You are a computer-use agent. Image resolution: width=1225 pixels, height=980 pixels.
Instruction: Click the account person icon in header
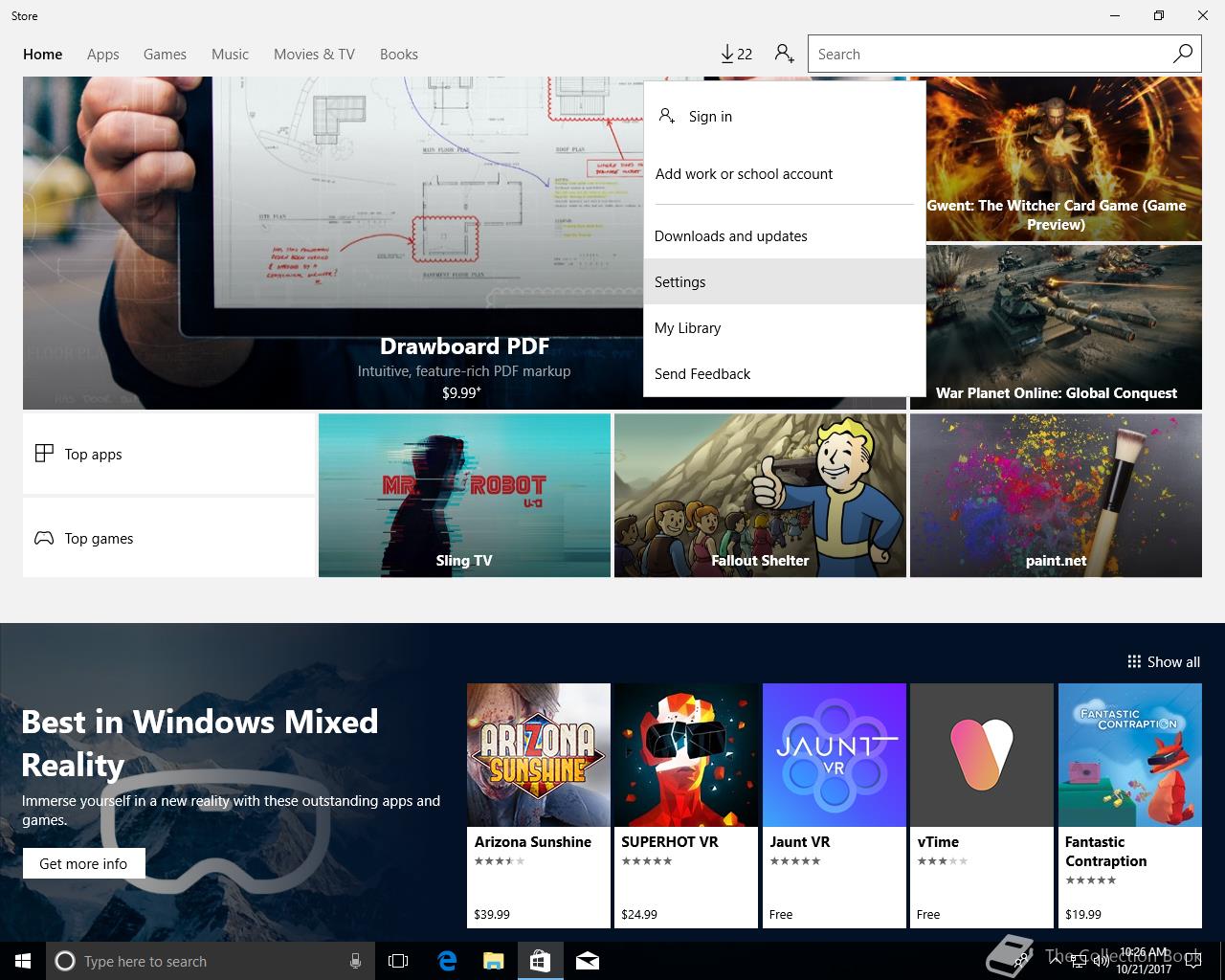pos(785,54)
